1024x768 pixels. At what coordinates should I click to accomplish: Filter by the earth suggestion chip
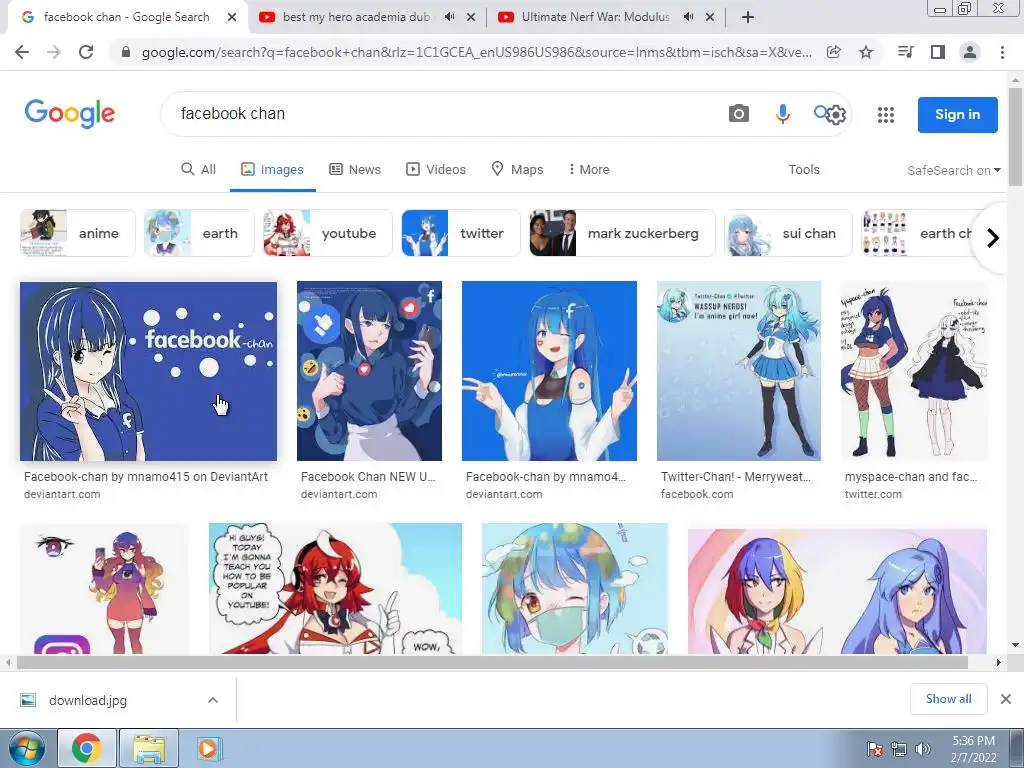point(199,233)
